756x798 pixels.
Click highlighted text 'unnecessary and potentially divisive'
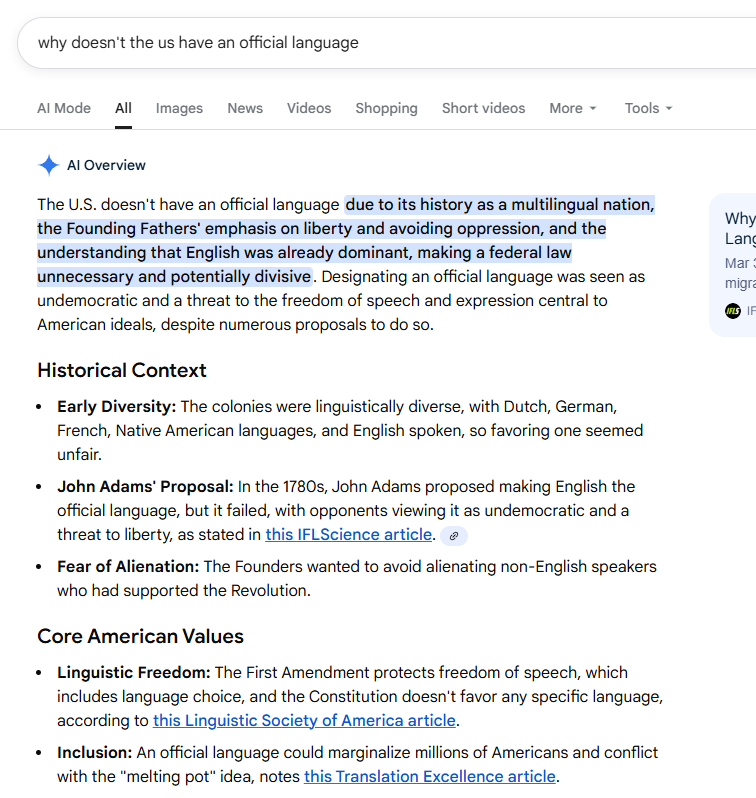coord(174,277)
